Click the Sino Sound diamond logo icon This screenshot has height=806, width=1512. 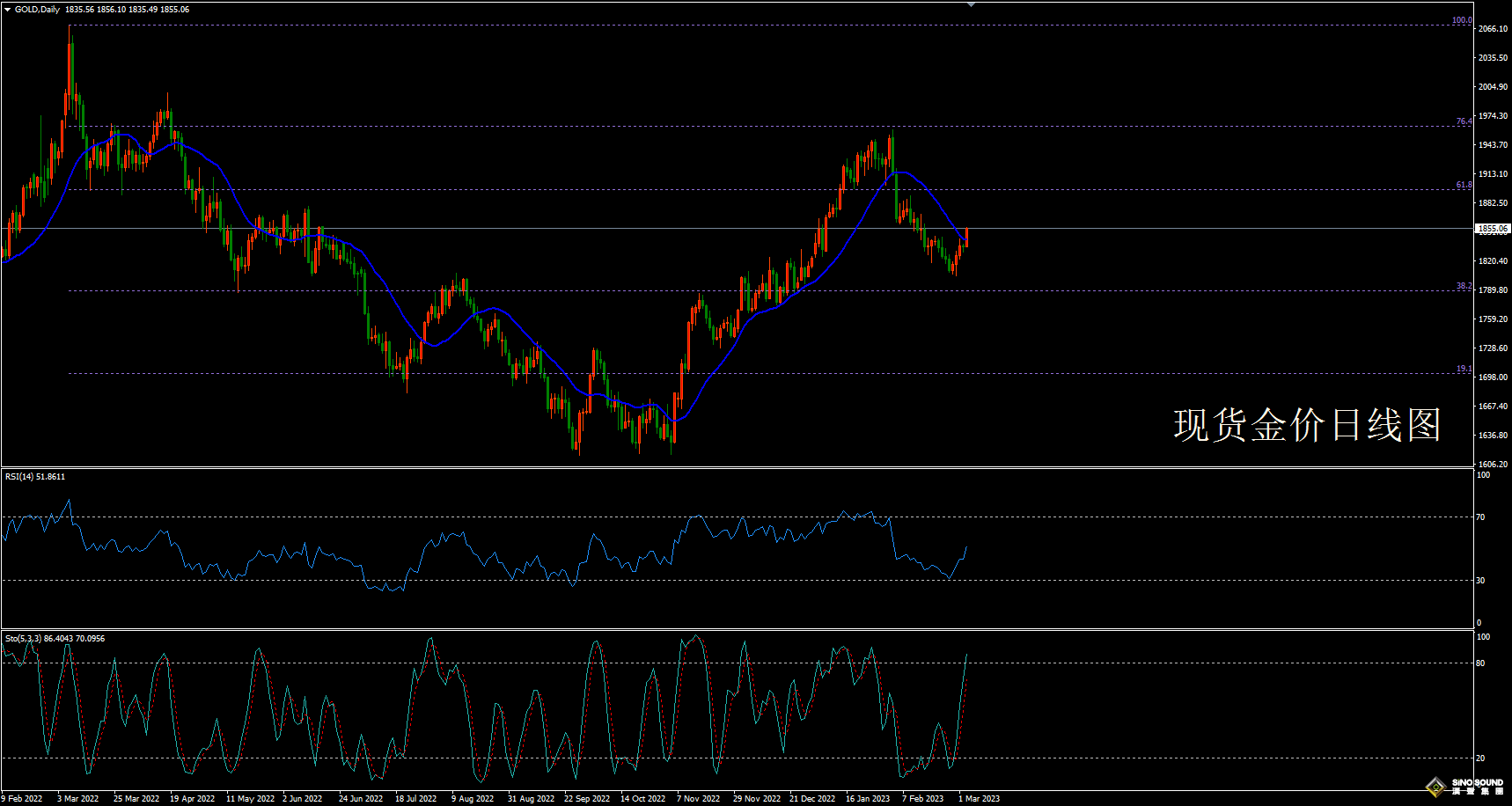coord(1436,786)
